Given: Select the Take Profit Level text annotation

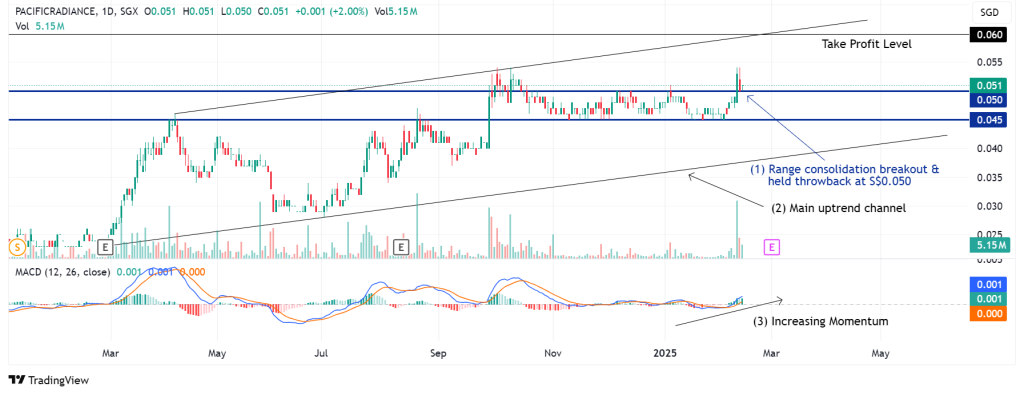Looking at the screenshot, I should (866, 44).
